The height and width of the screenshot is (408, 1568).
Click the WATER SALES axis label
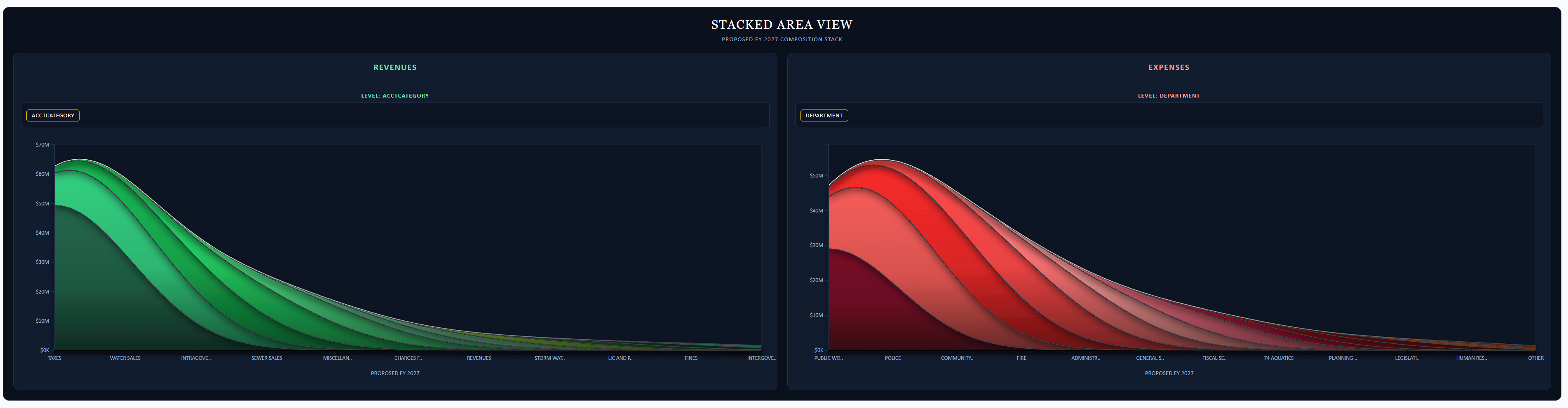click(x=125, y=358)
